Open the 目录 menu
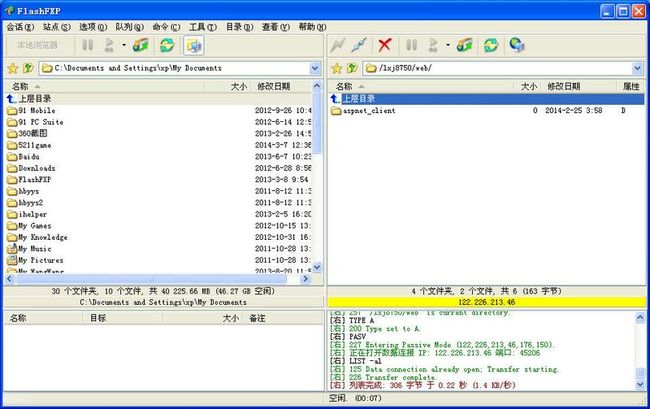Screen dimensions: 650x409 point(239,27)
